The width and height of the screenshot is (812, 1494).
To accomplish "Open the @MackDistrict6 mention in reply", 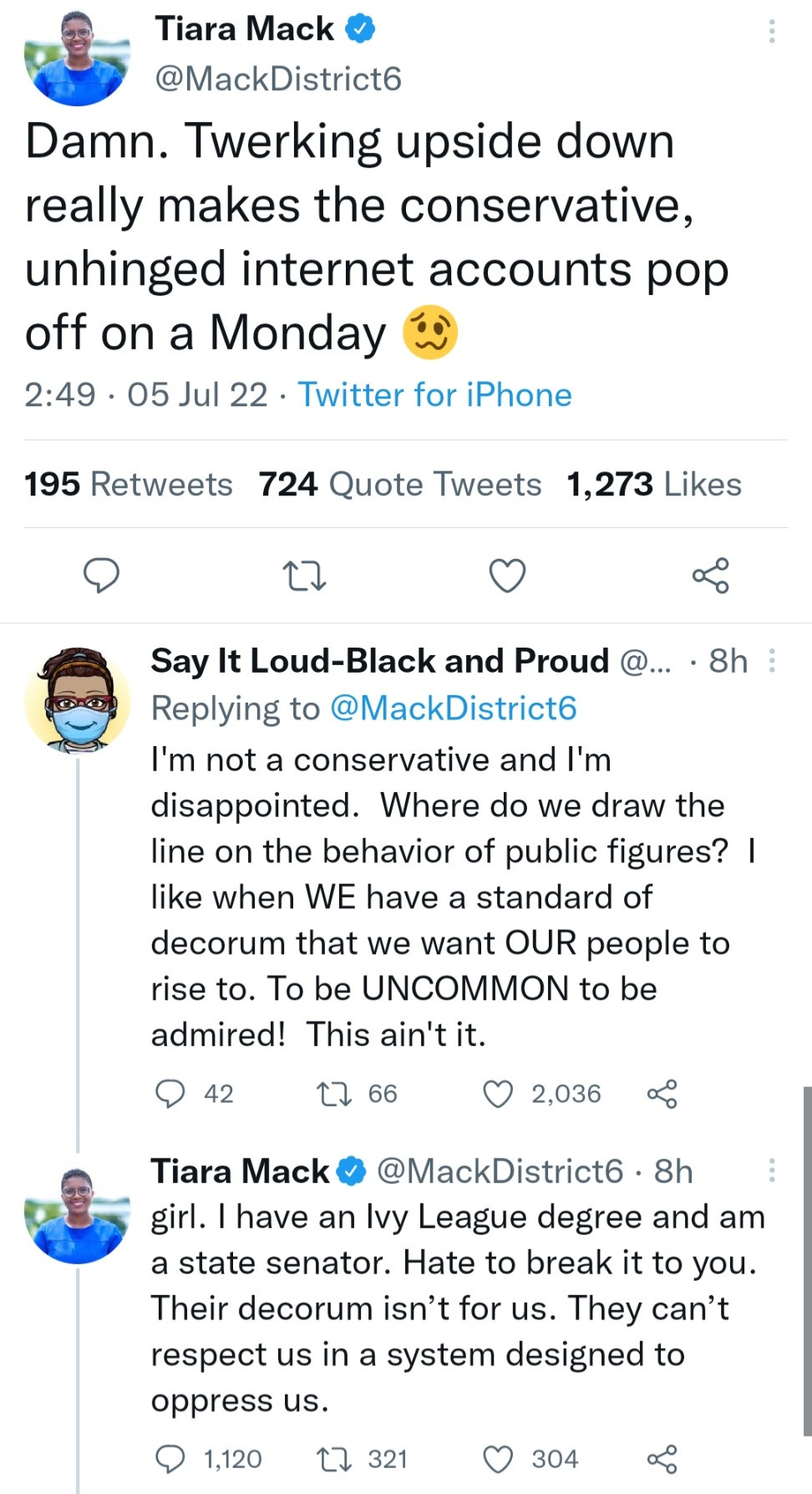I will (x=453, y=709).
